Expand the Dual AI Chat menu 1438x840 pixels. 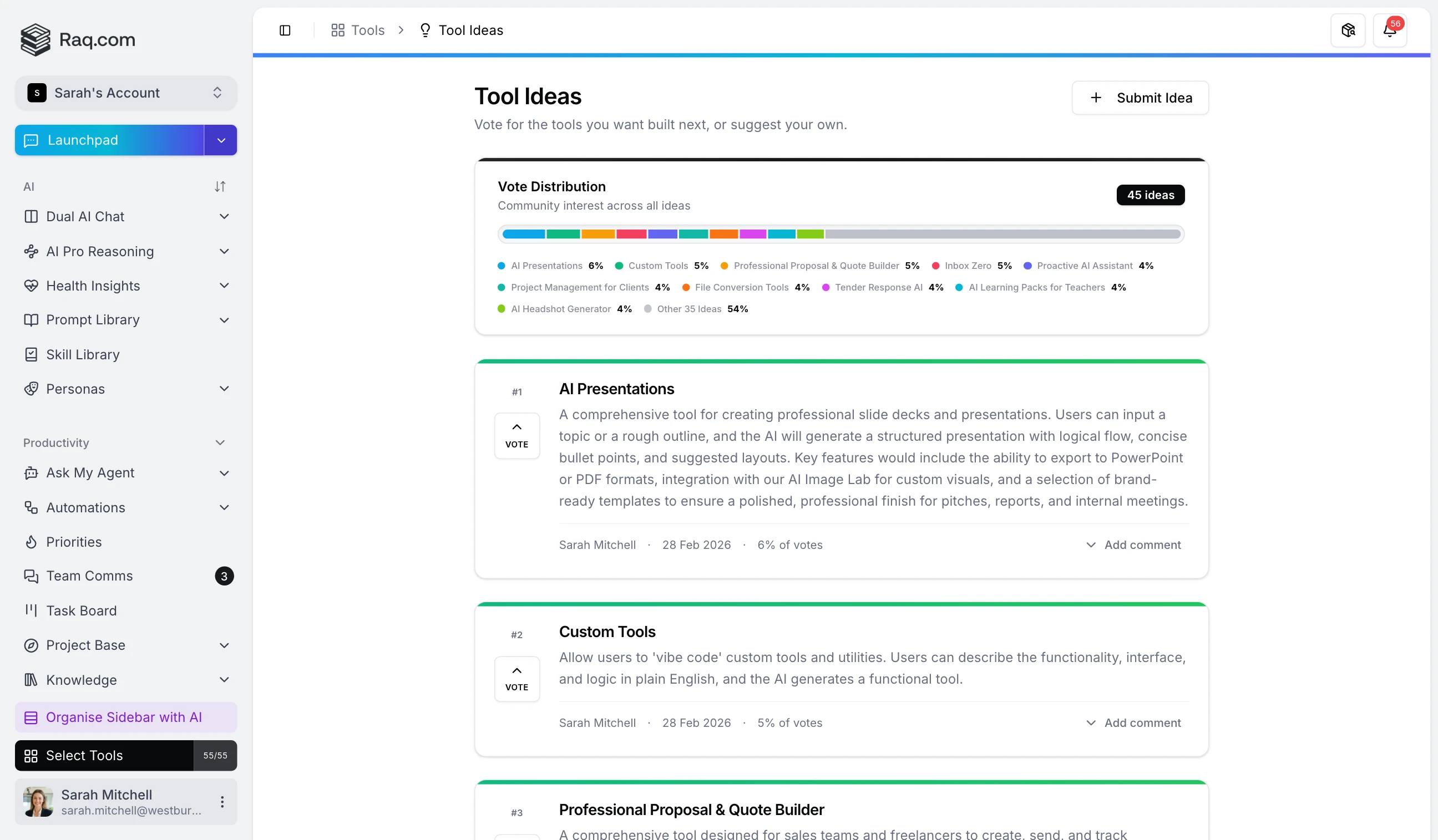(x=224, y=217)
